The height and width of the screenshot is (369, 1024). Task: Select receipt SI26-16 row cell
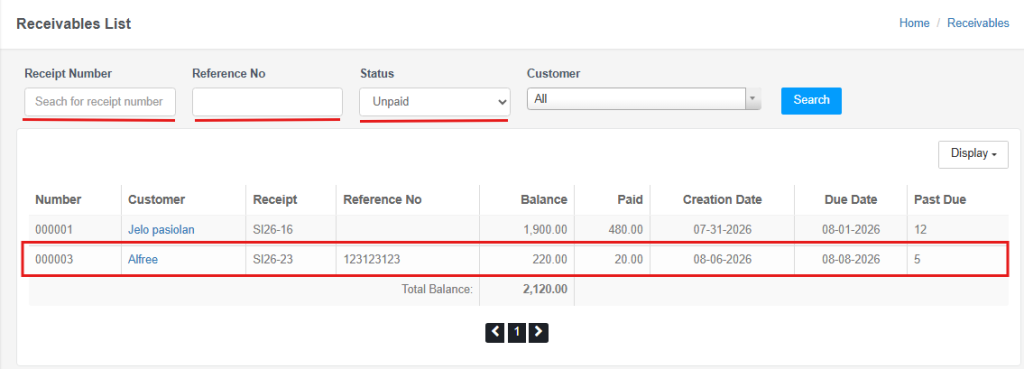tap(272, 230)
